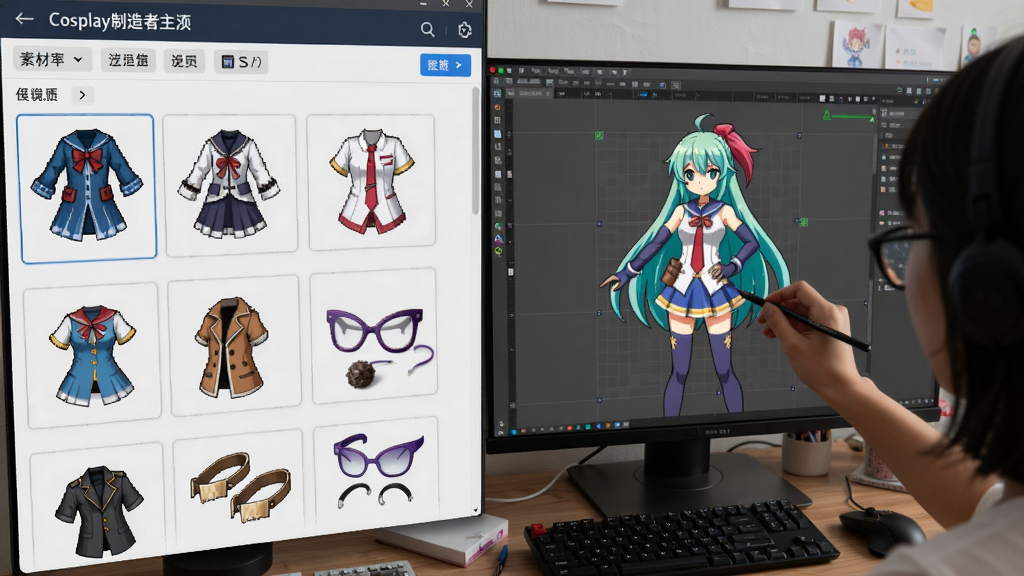The width and height of the screenshot is (1024, 576).
Task: Select the blue short-sleeve dress with red collar thumbnail
Action: [92, 355]
